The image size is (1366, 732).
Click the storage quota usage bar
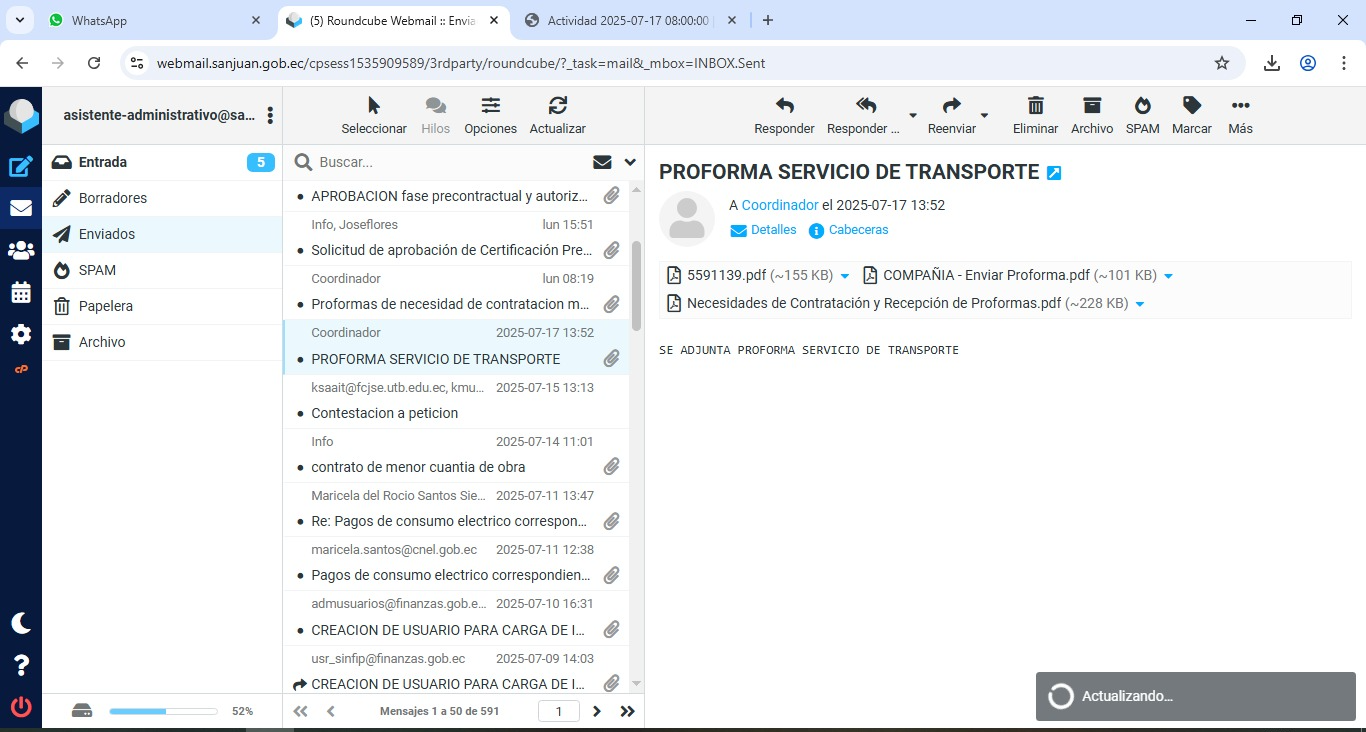163,711
